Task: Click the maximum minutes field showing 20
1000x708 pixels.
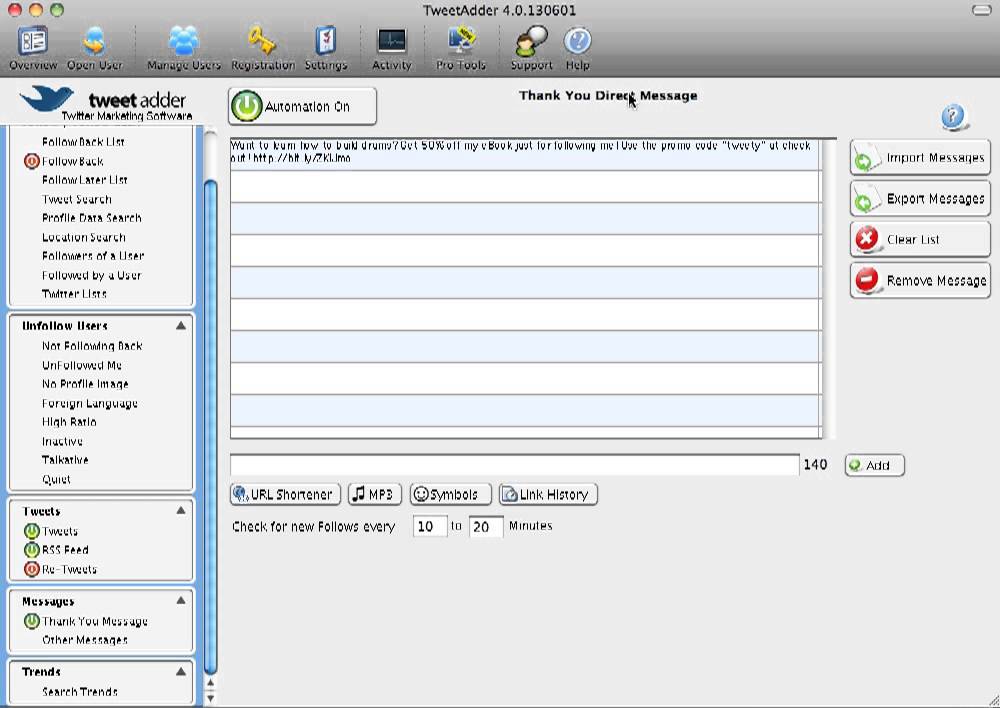Action: pos(486,527)
